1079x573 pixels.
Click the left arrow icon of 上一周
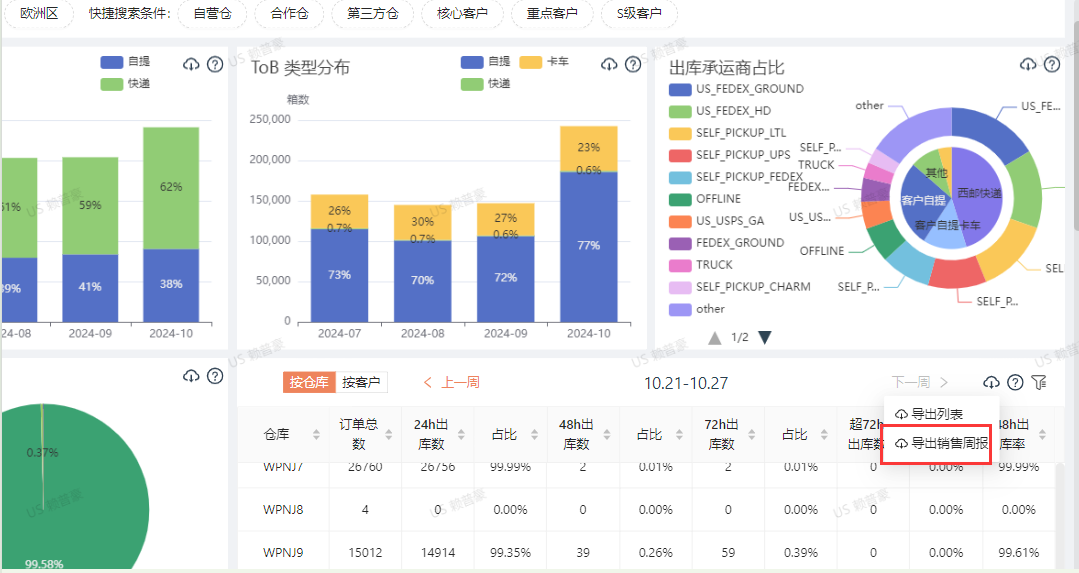tap(428, 382)
